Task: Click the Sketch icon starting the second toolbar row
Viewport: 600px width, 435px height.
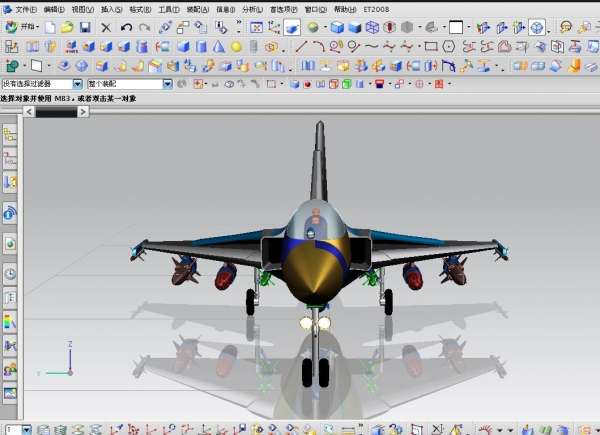Action: (11, 47)
